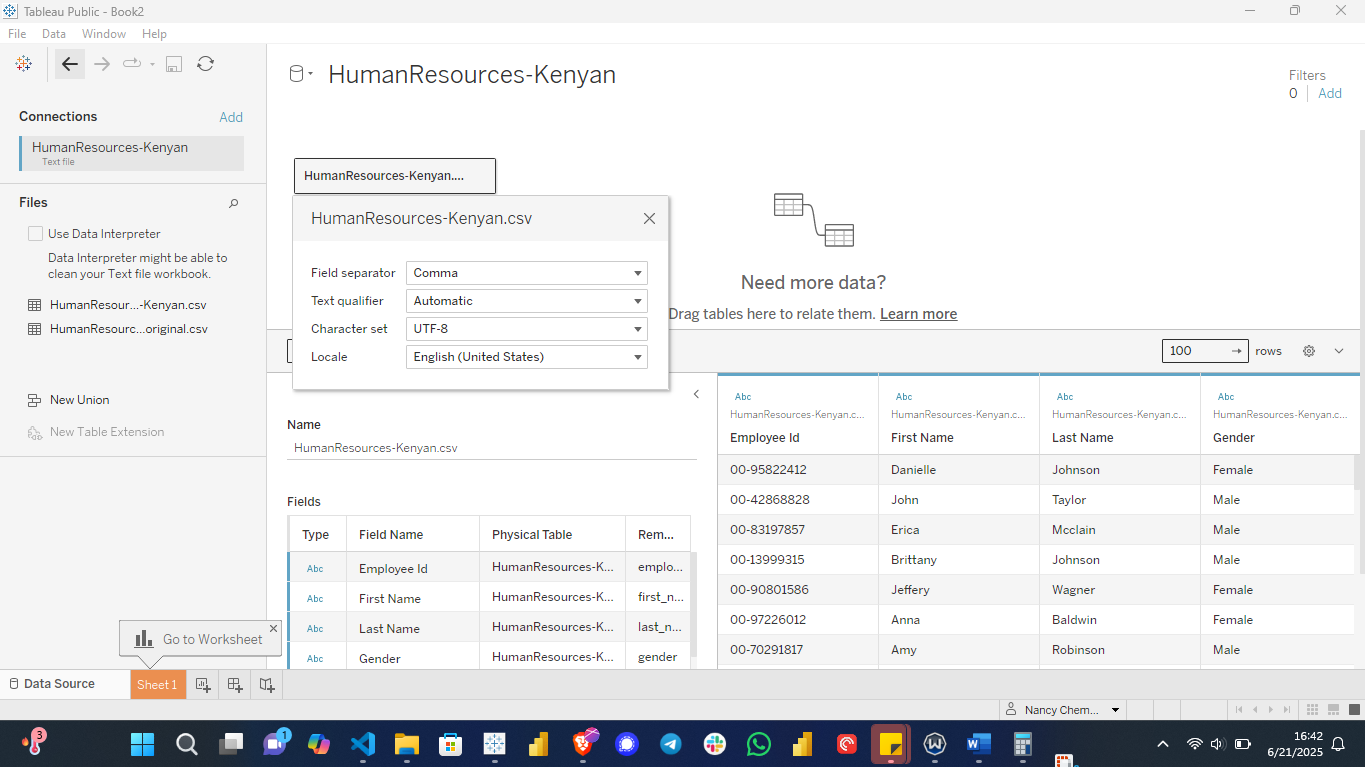Open the Window menu
The image size is (1365, 767).
point(104,34)
